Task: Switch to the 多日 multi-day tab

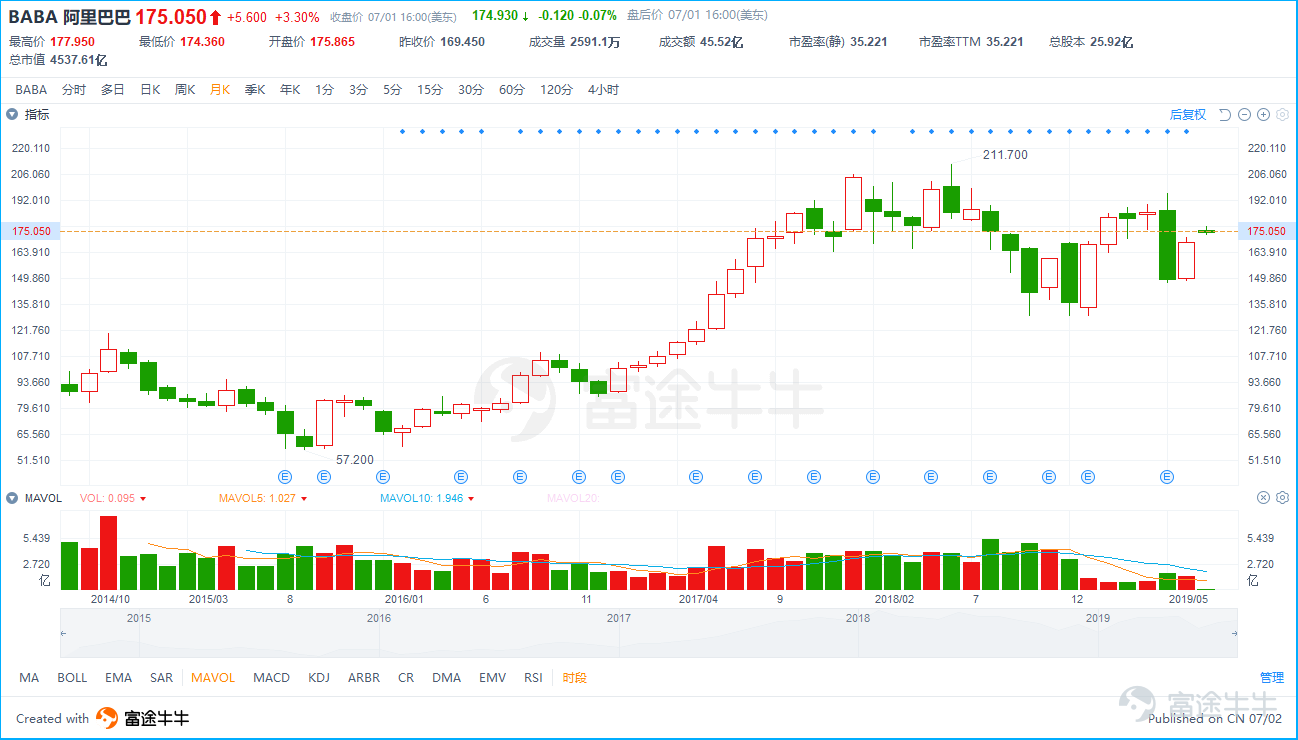Action: pos(113,90)
